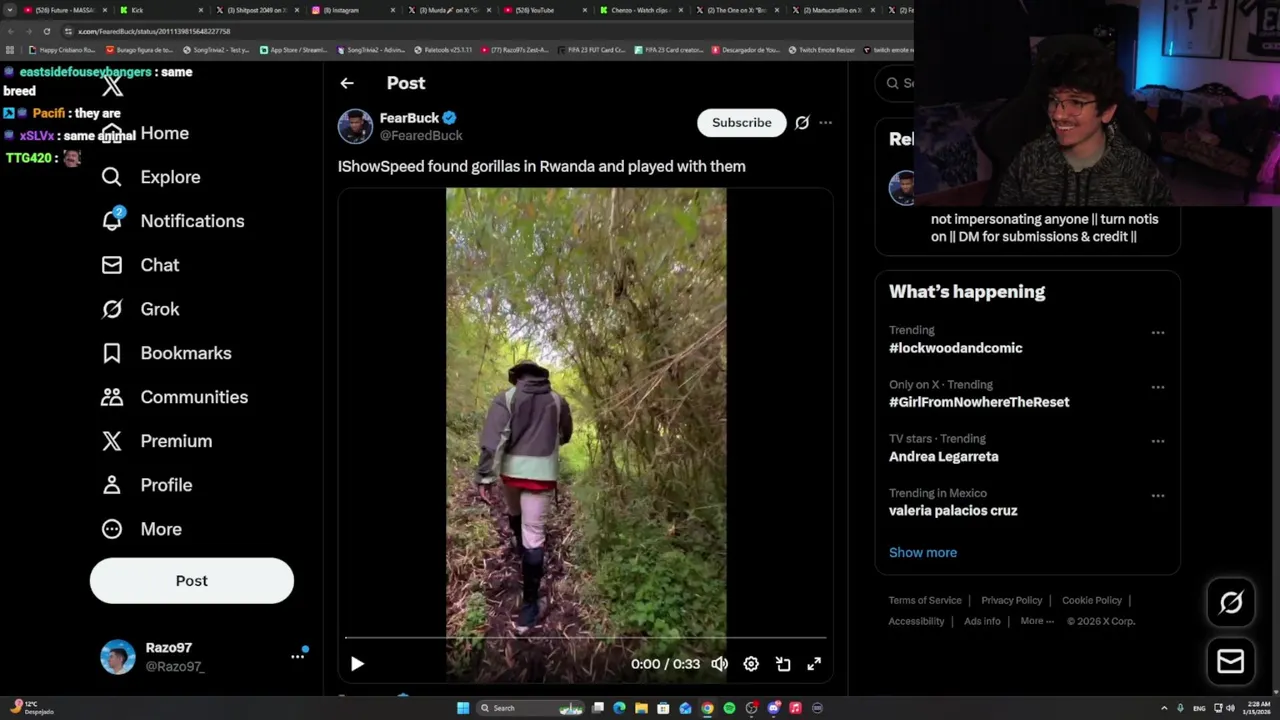
Task: Switch to the Shitpost 2049 X tab
Action: pyautogui.click(x=255, y=10)
